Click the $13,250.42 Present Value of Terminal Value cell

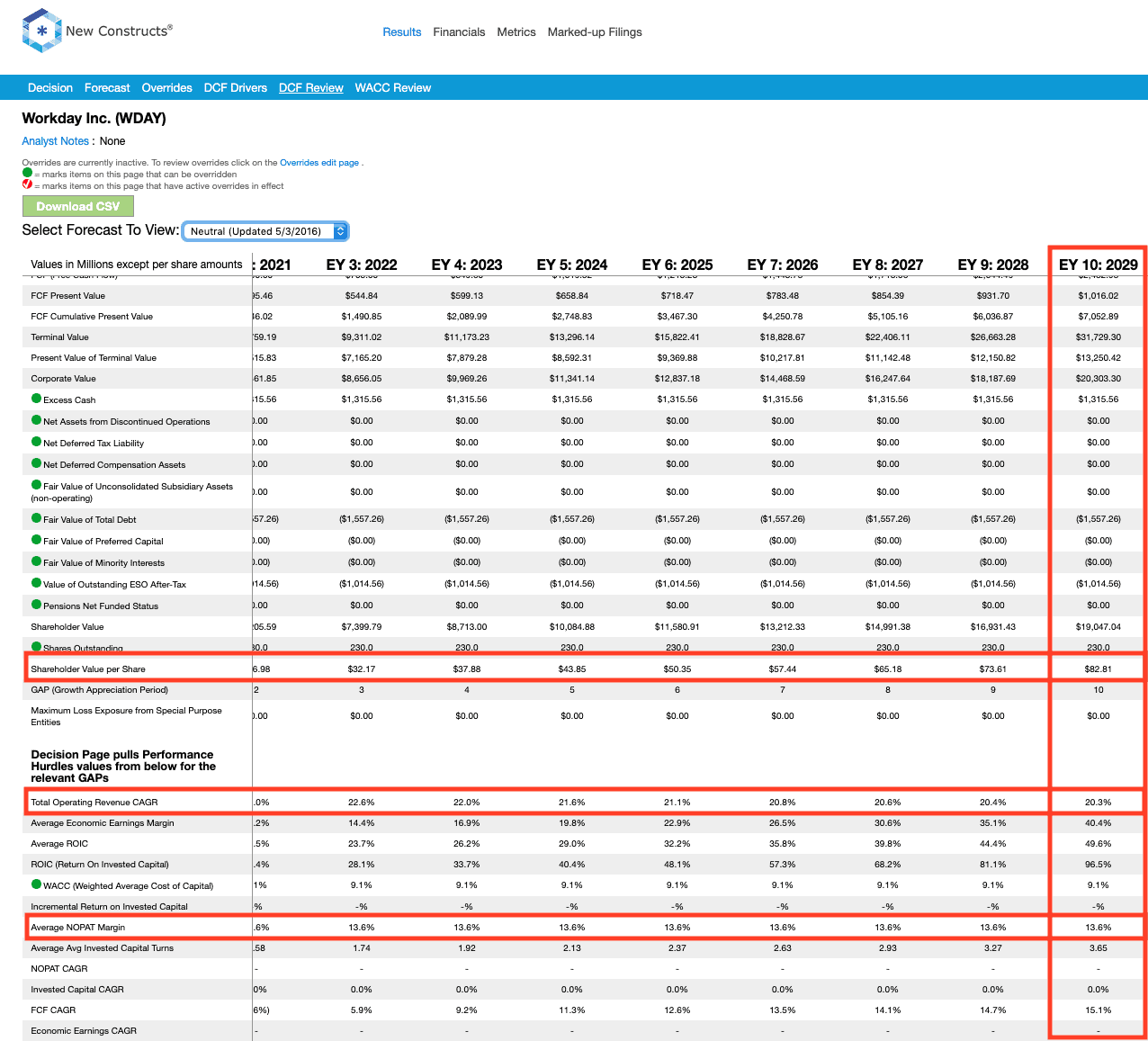pos(1099,357)
